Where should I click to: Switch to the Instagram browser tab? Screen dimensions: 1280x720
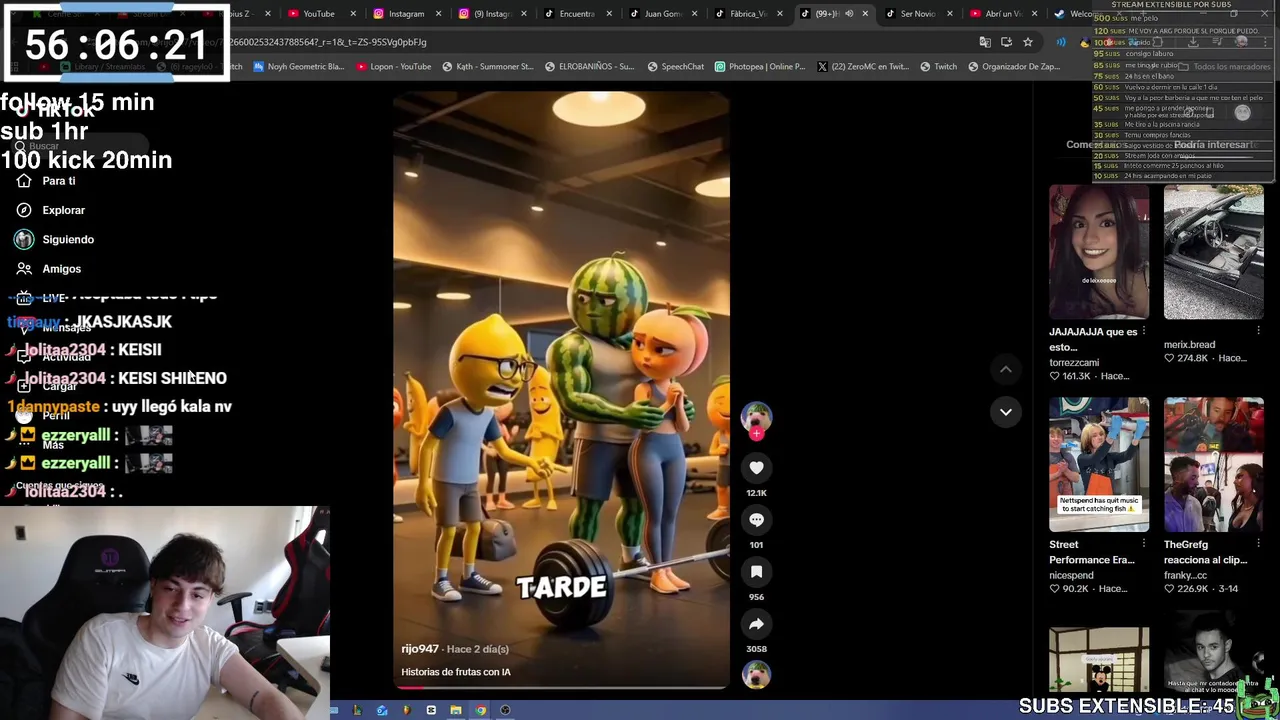point(405,14)
